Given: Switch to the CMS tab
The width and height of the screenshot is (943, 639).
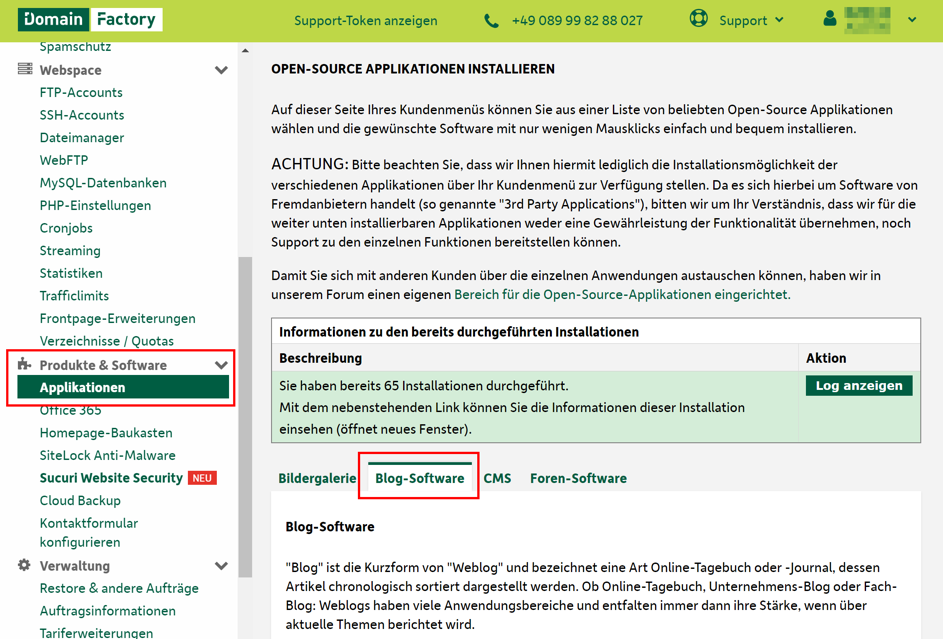Looking at the screenshot, I should (x=497, y=478).
